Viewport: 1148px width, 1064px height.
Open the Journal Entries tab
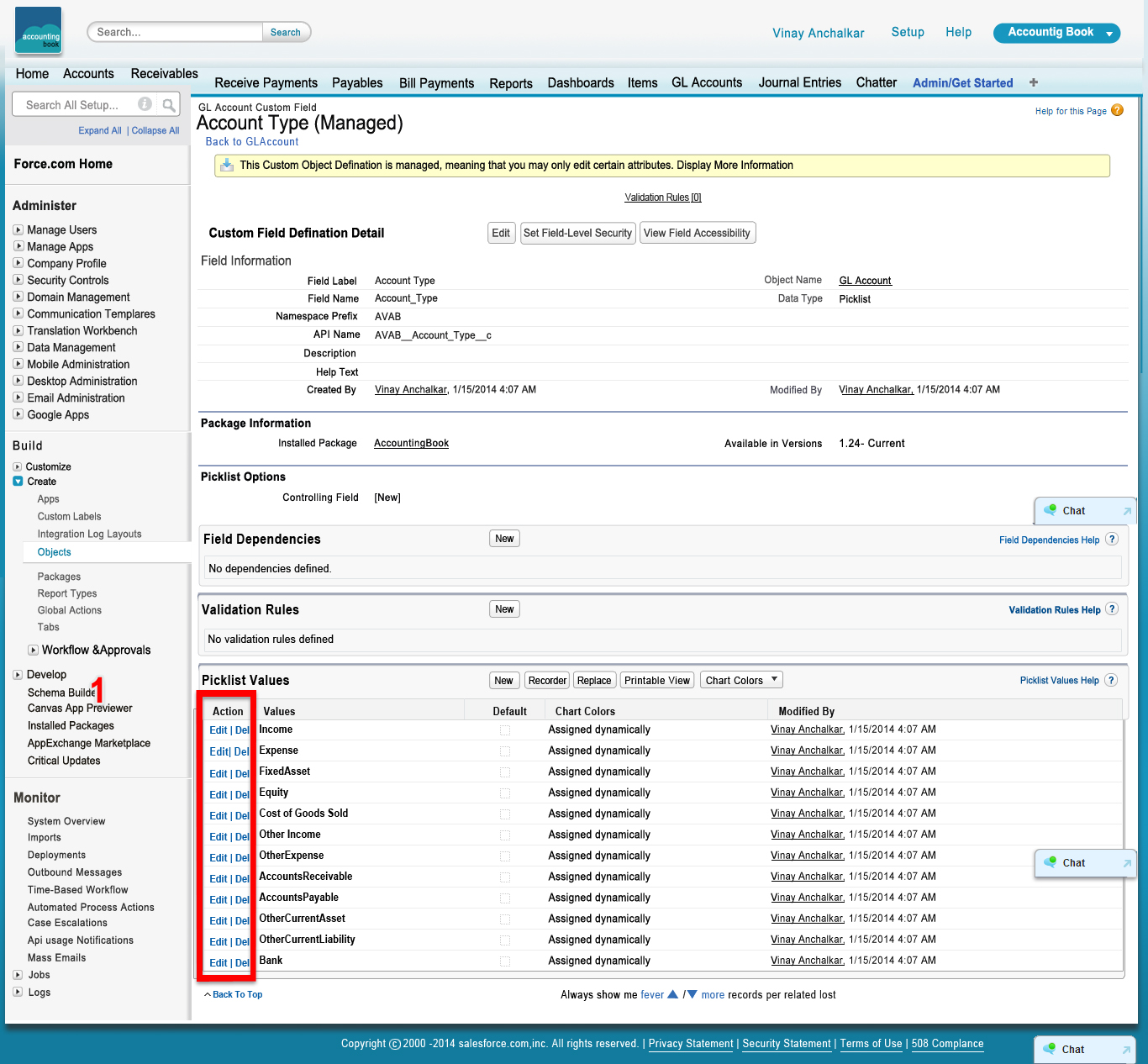point(799,82)
